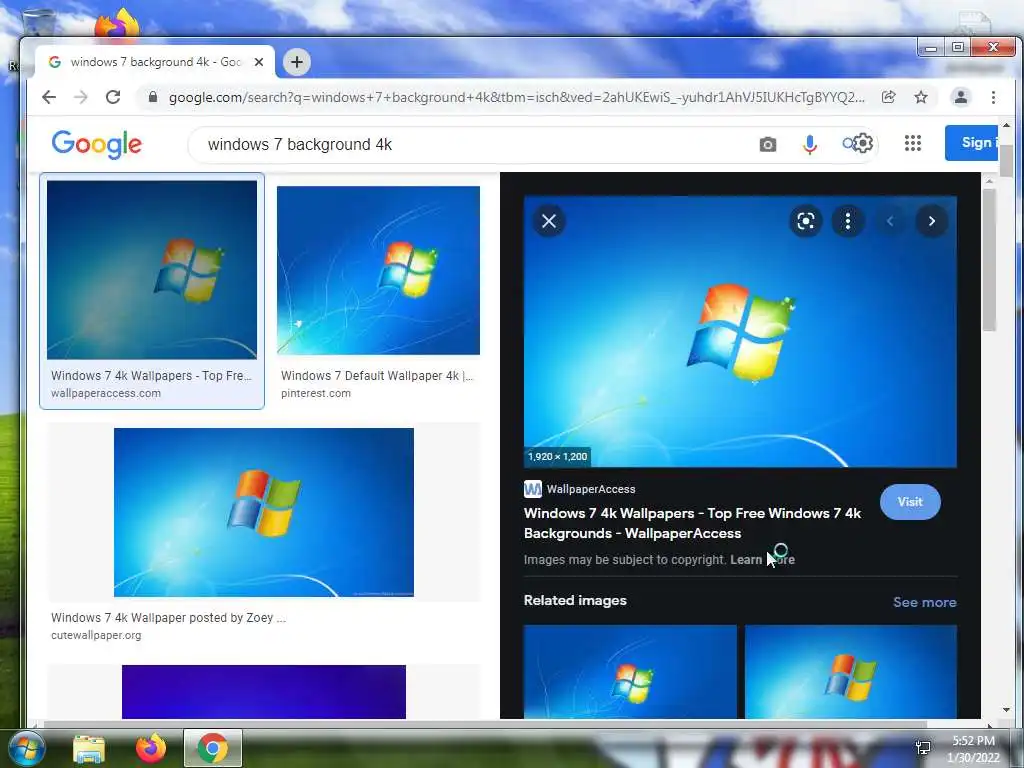Open the Windows 7 4k Wallpapers title link in preview

[x=692, y=523]
